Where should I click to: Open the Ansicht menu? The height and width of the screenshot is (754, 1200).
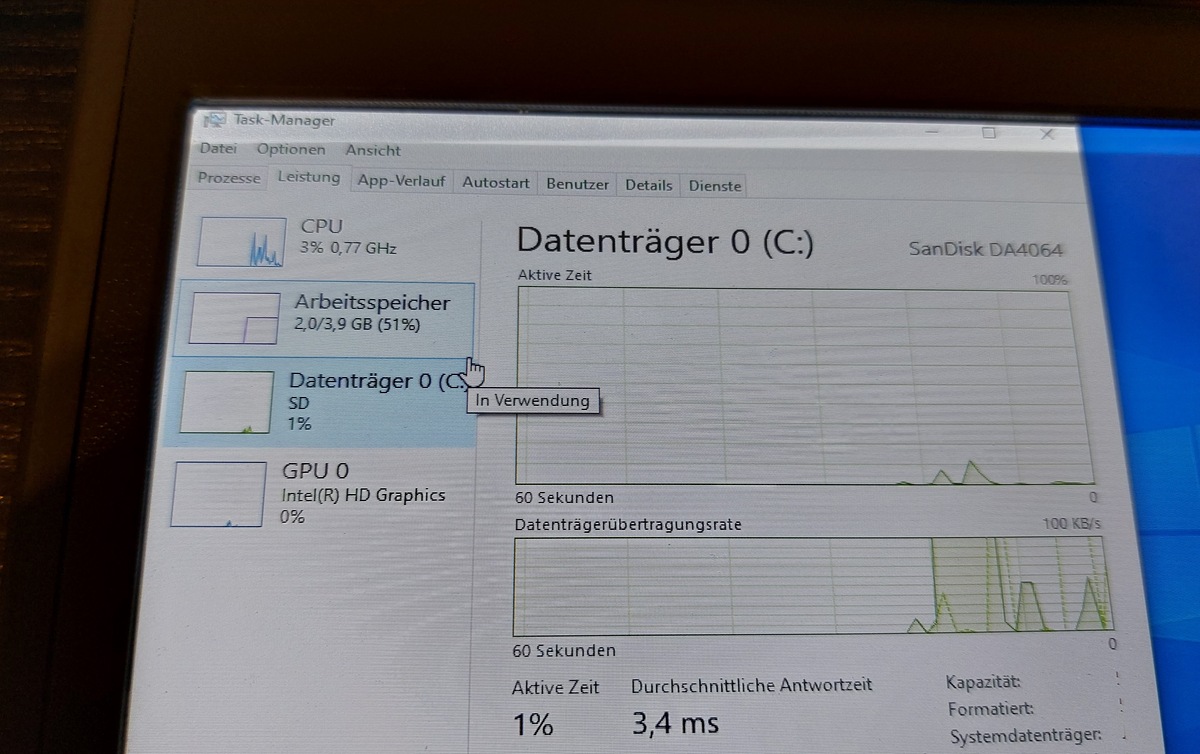(373, 150)
